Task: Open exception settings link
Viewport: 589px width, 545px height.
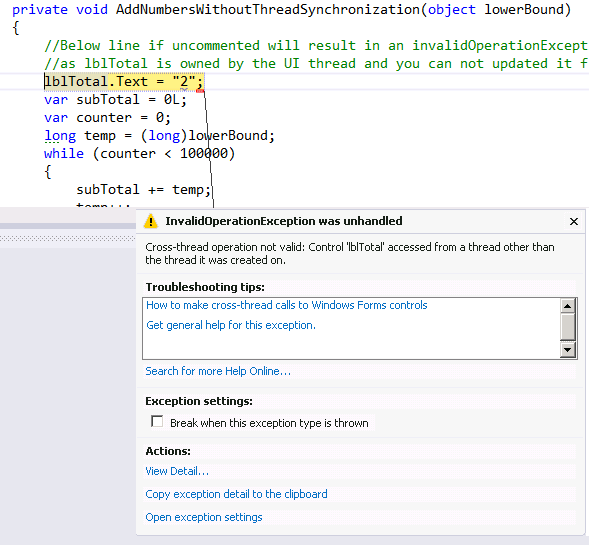Action: pyautogui.click(x=204, y=517)
